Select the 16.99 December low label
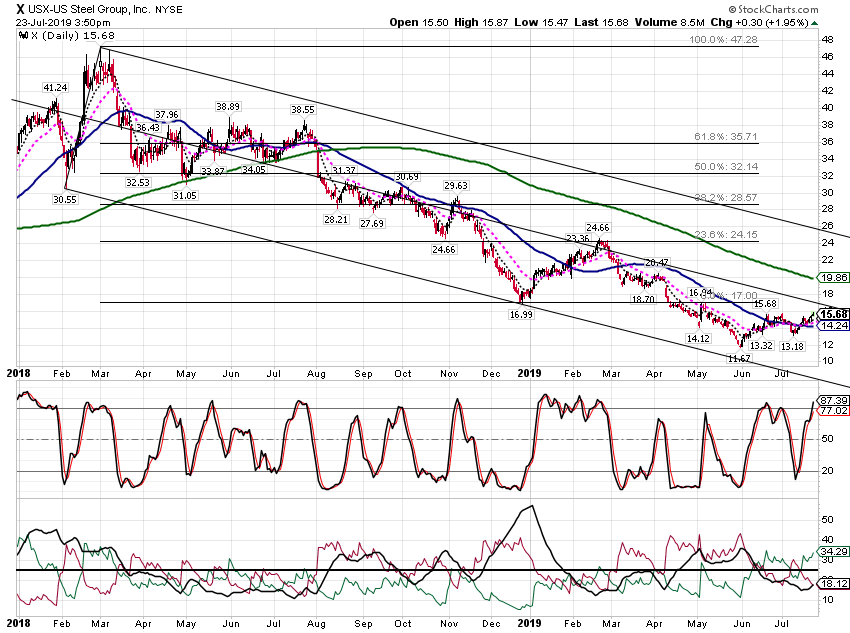 (x=521, y=314)
